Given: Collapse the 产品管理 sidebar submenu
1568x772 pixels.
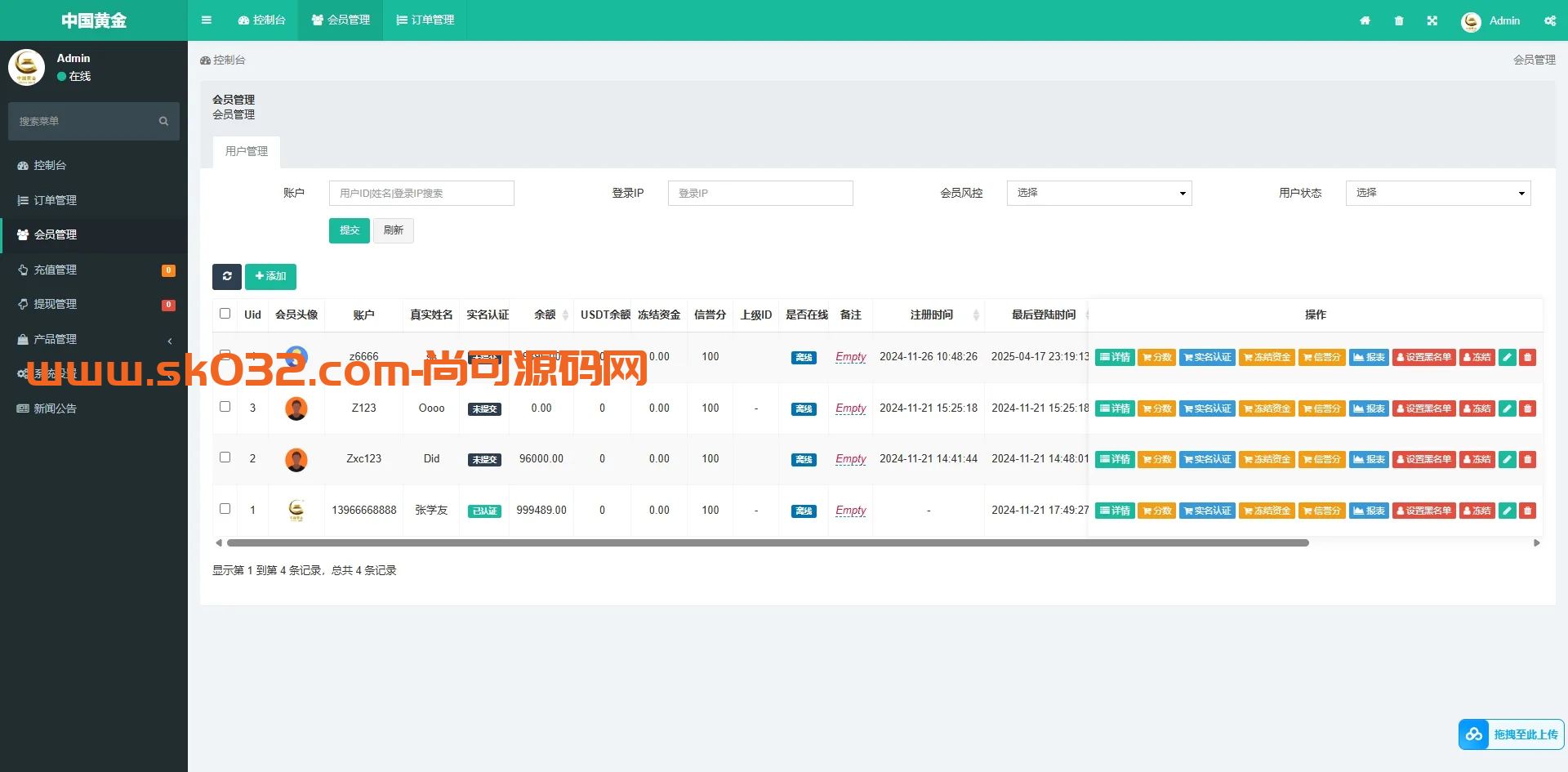Looking at the screenshot, I should click(x=94, y=339).
